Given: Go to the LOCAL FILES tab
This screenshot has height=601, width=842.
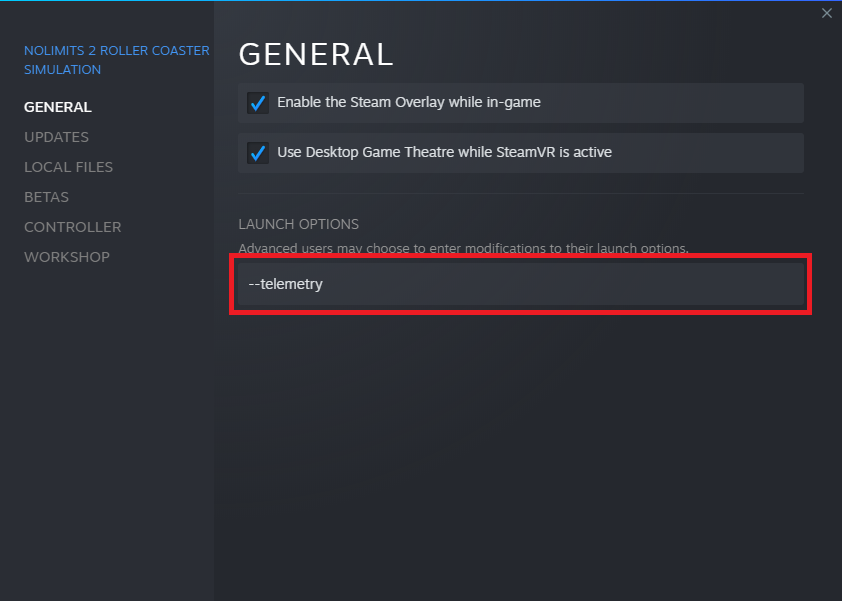Looking at the screenshot, I should coord(68,167).
